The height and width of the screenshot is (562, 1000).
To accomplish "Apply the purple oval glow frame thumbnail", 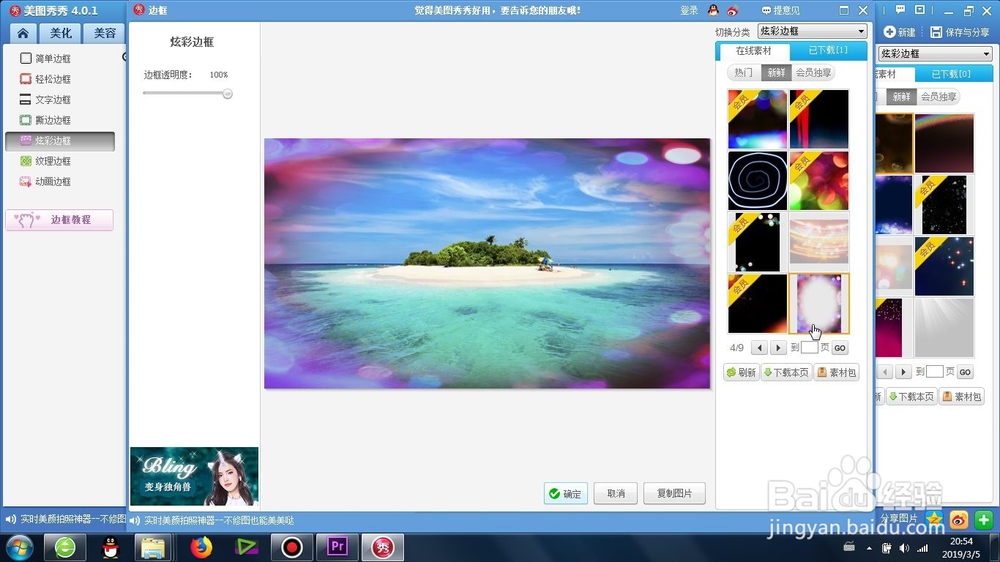I will (x=819, y=304).
